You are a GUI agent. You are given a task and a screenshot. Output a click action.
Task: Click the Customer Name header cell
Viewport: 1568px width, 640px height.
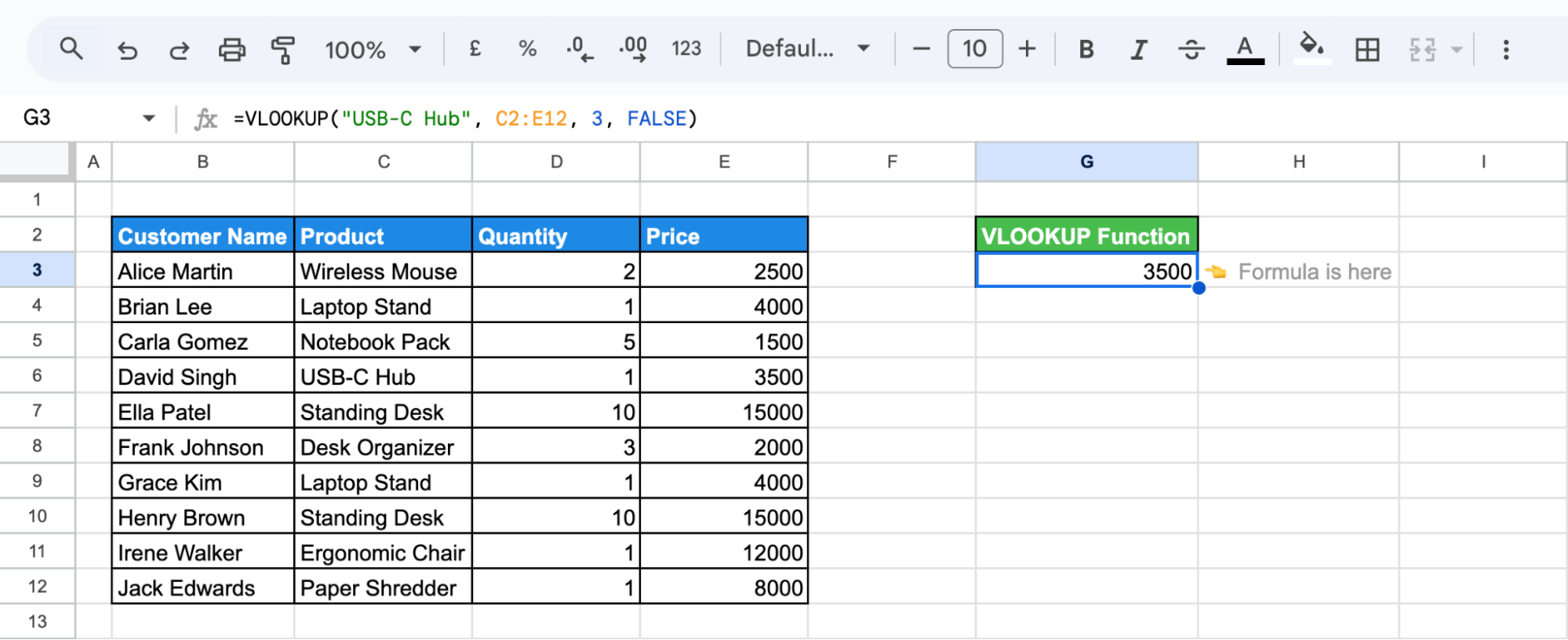point(203,235)
